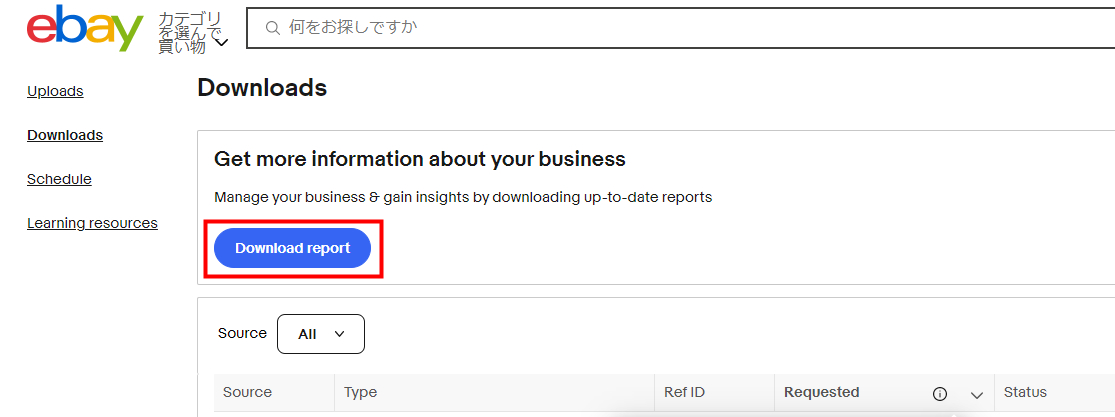Focus the 何をお探しですか search field
The image size is (1115, 417).
click(x=681, y=28)
